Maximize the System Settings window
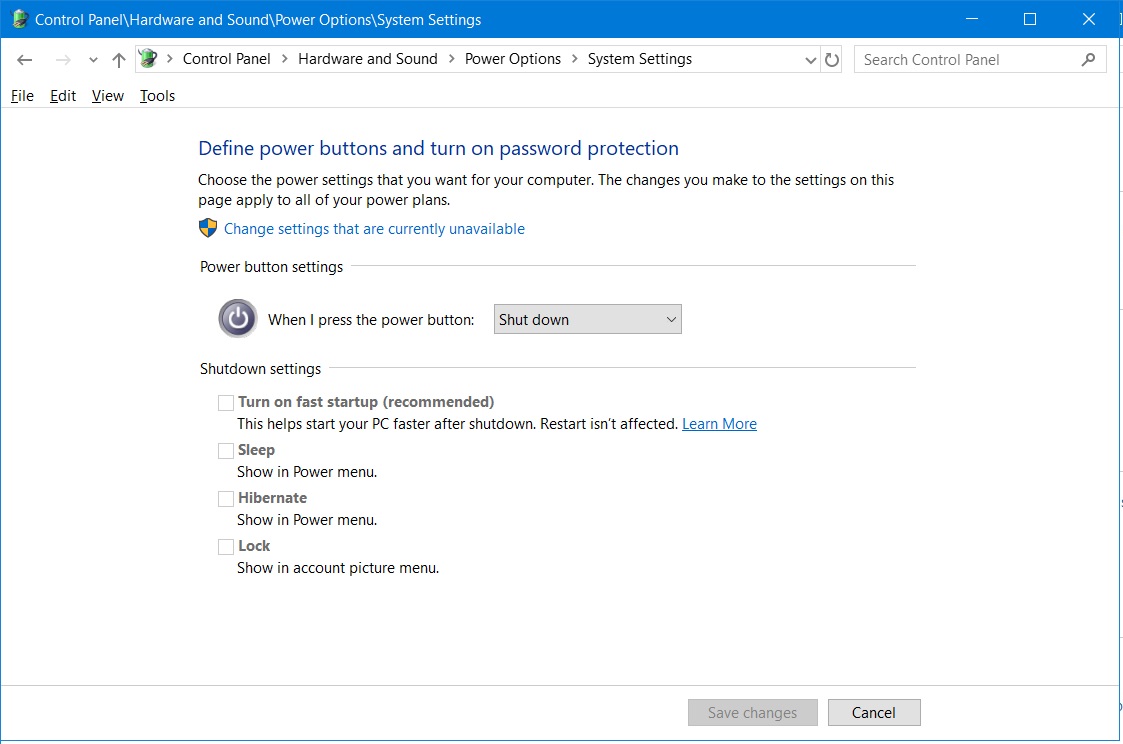The width and height of the screenshot is (1123, 744). click(x=1030, y=19)
